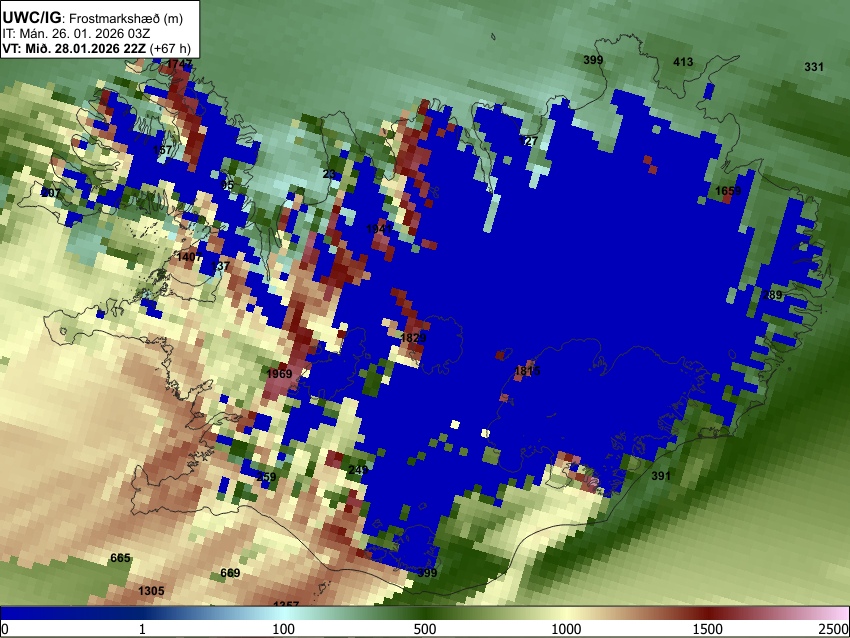Click the map value 1659 in the east
The image size is (850, 638).
[728, 191]
